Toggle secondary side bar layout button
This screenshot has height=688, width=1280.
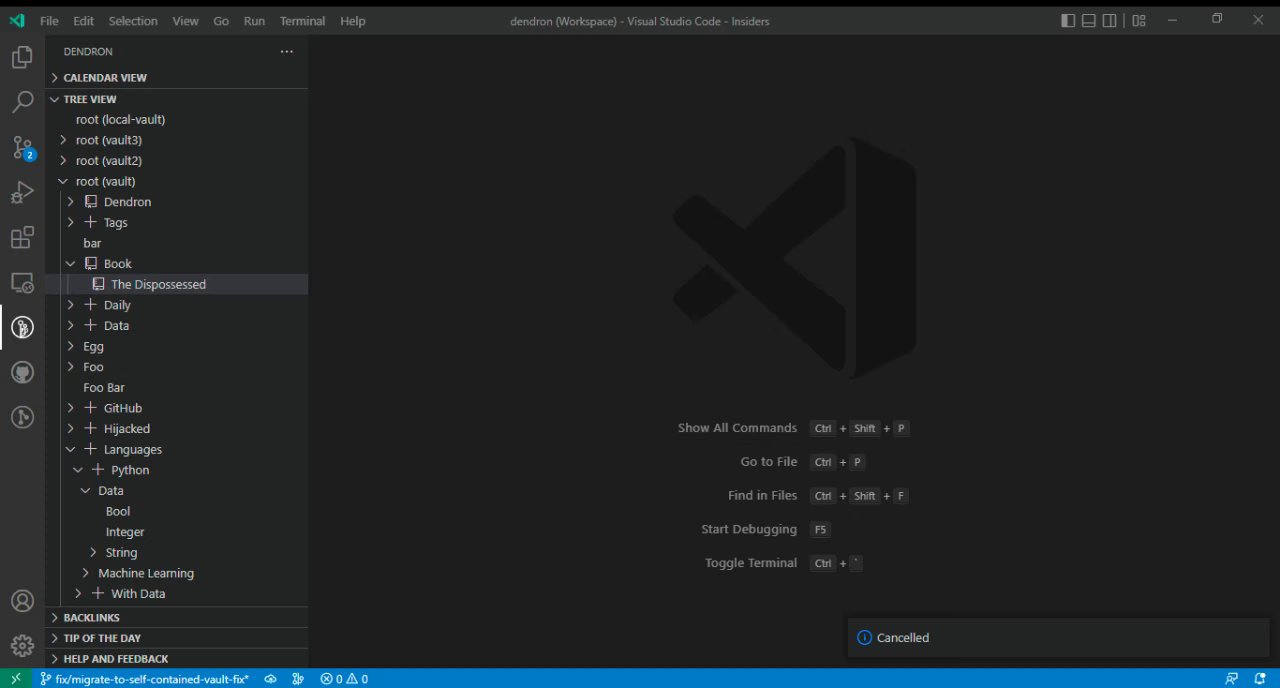click(x=1110, y=21)
